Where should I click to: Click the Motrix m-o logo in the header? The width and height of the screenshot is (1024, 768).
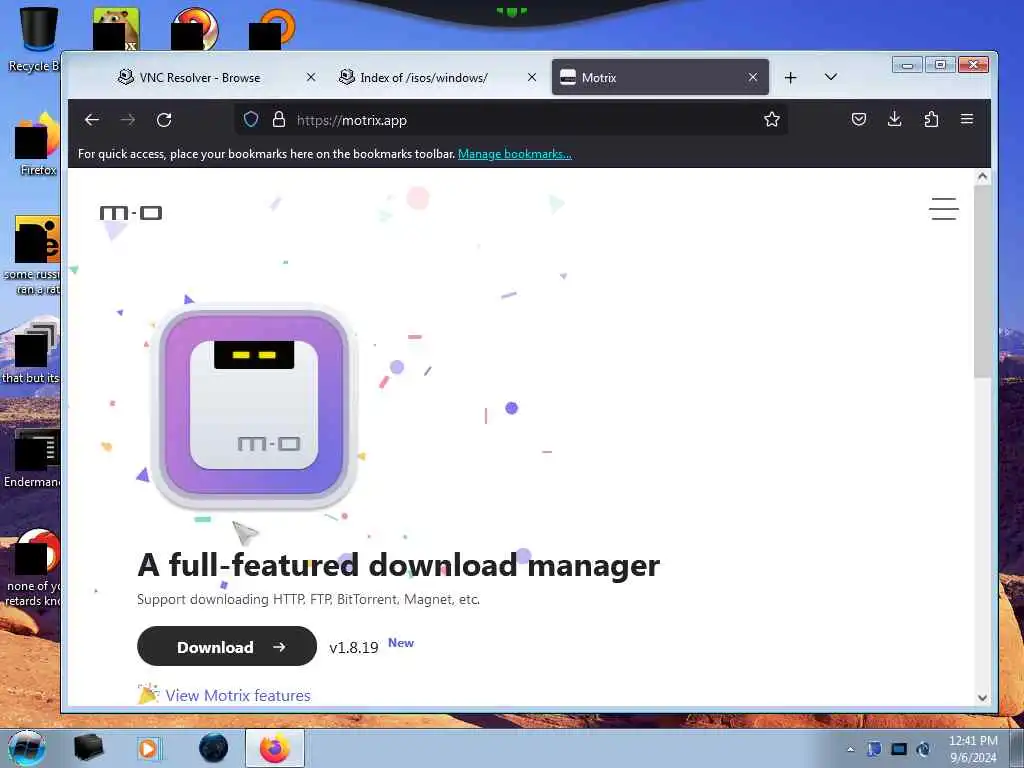point(131,213)
